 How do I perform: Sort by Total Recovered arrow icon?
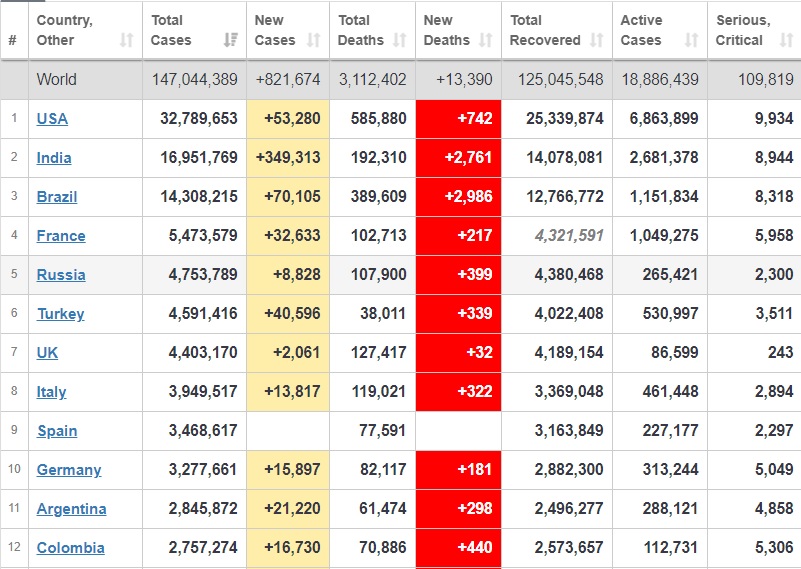click(597, 41)
